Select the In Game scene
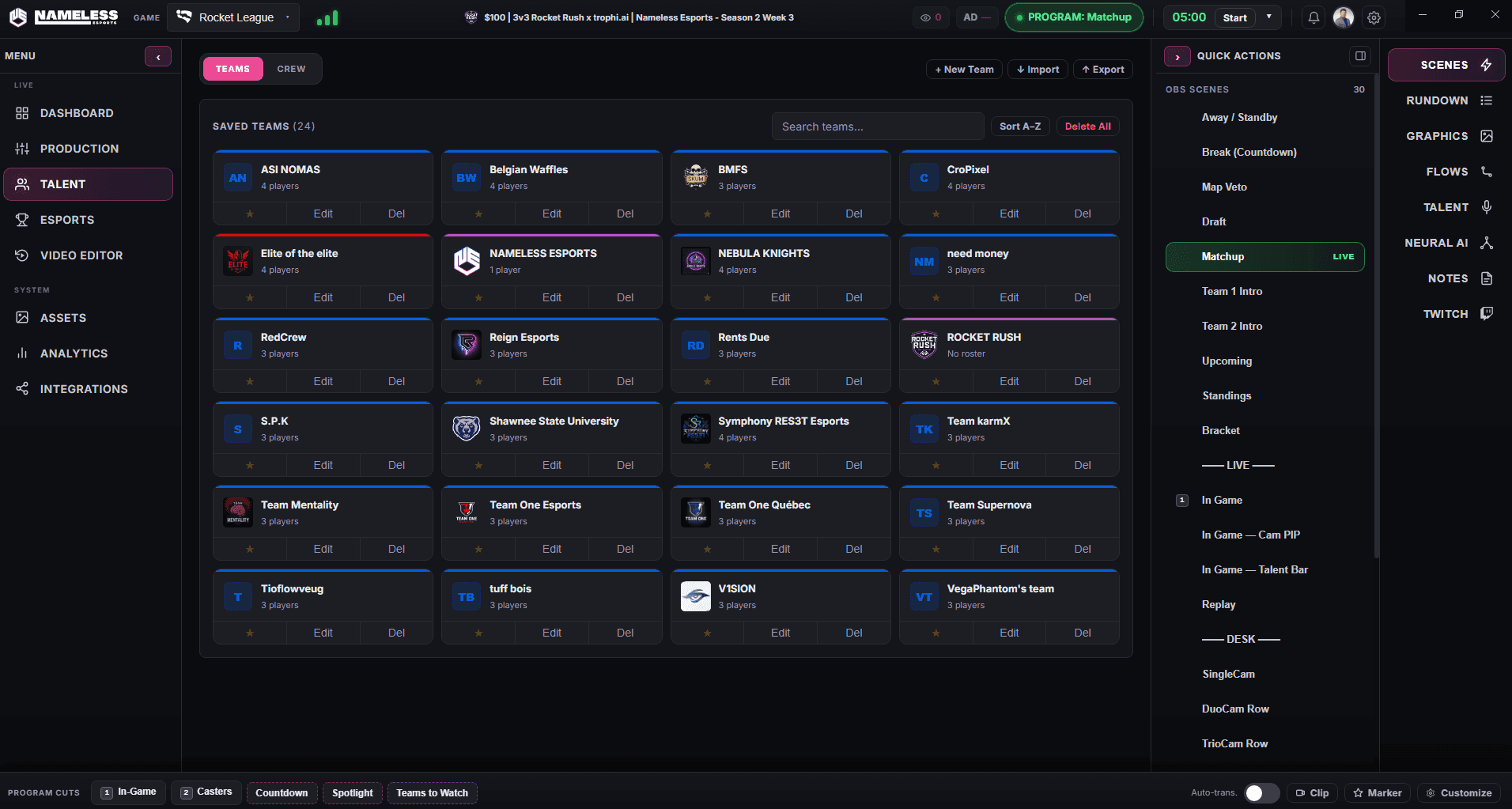1512x809 pixels. click(1264, 500)
